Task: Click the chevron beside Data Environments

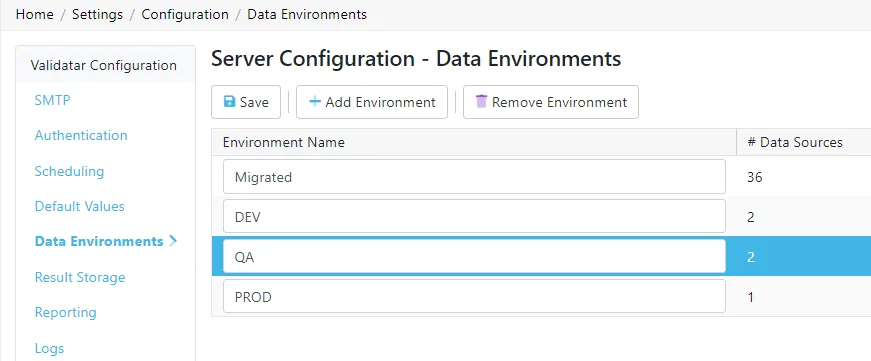Action: tap(173, 241)
